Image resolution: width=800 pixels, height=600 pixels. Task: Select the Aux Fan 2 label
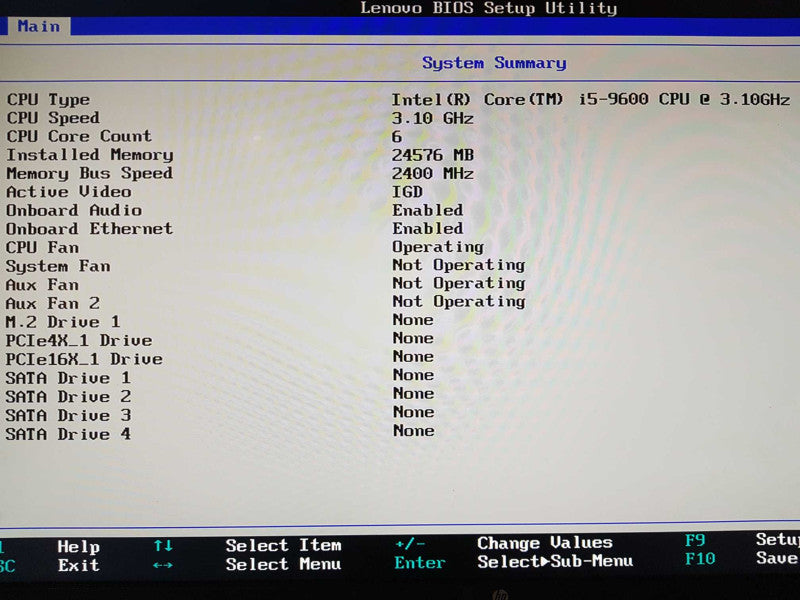[53, 304]
